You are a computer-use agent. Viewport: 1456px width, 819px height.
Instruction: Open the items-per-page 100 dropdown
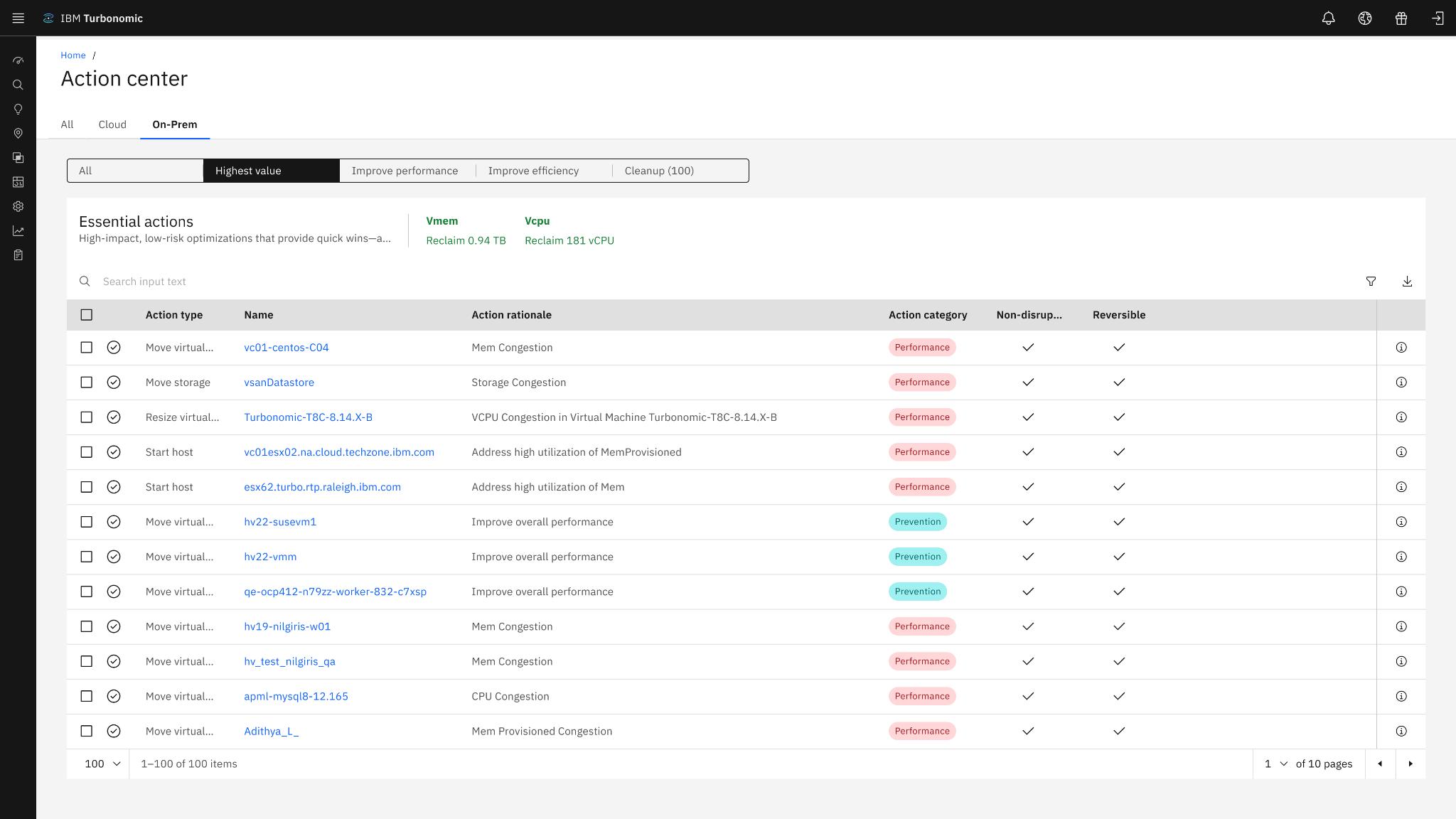102,764
